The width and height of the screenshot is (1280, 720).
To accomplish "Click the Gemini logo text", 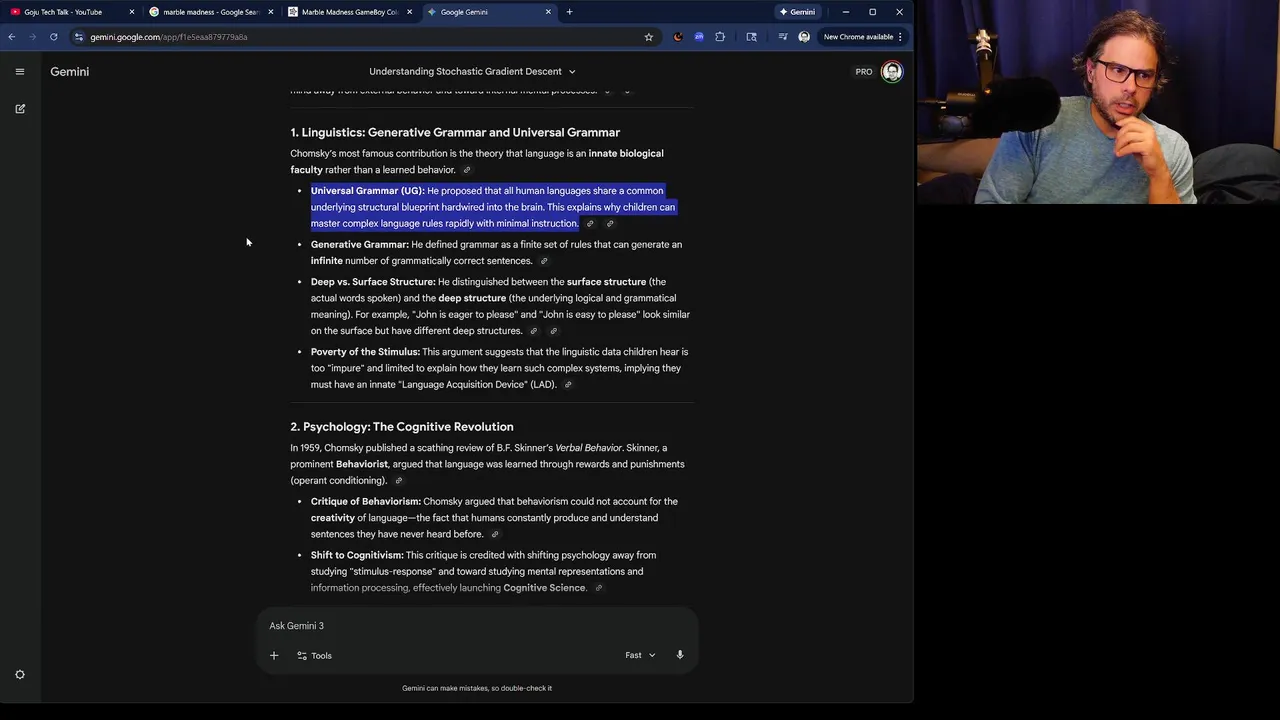I will point(70,72).
